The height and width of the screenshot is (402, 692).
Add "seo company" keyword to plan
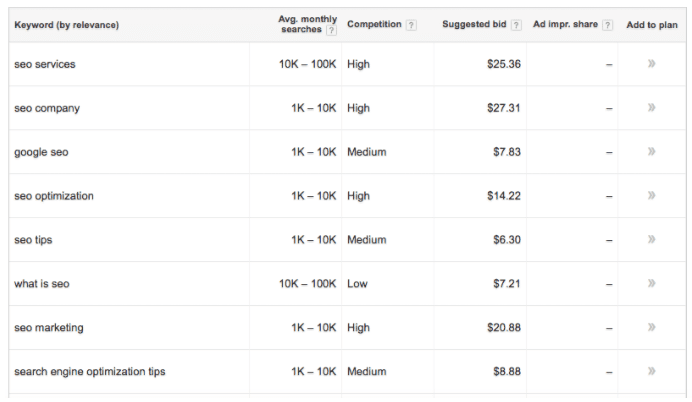click(651, 108)
